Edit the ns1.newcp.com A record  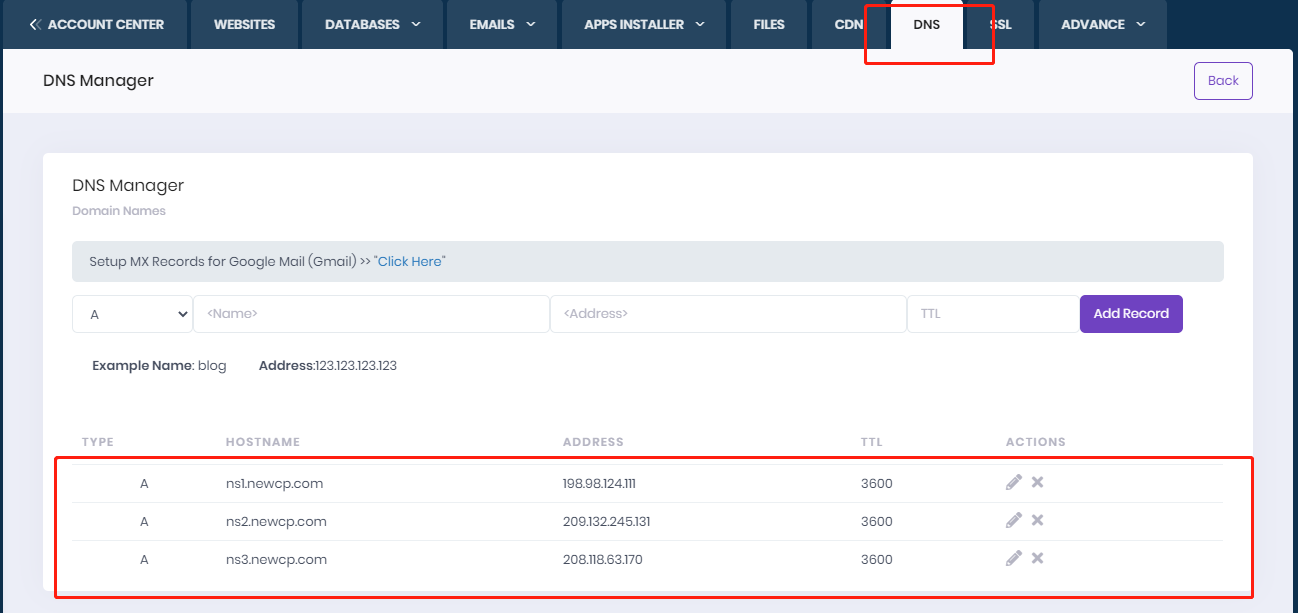coord(1013,482)
